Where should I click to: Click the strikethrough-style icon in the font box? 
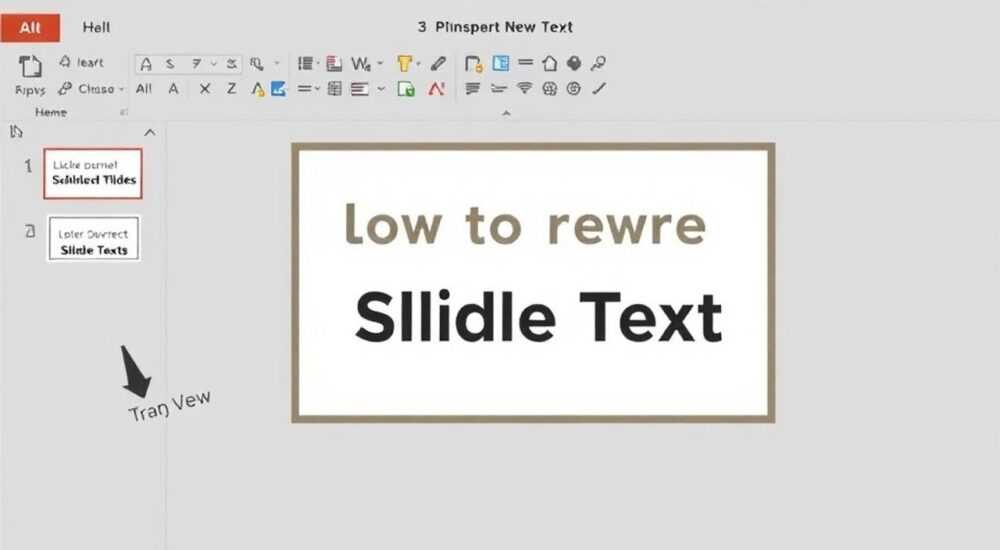[x=232, y=63]
